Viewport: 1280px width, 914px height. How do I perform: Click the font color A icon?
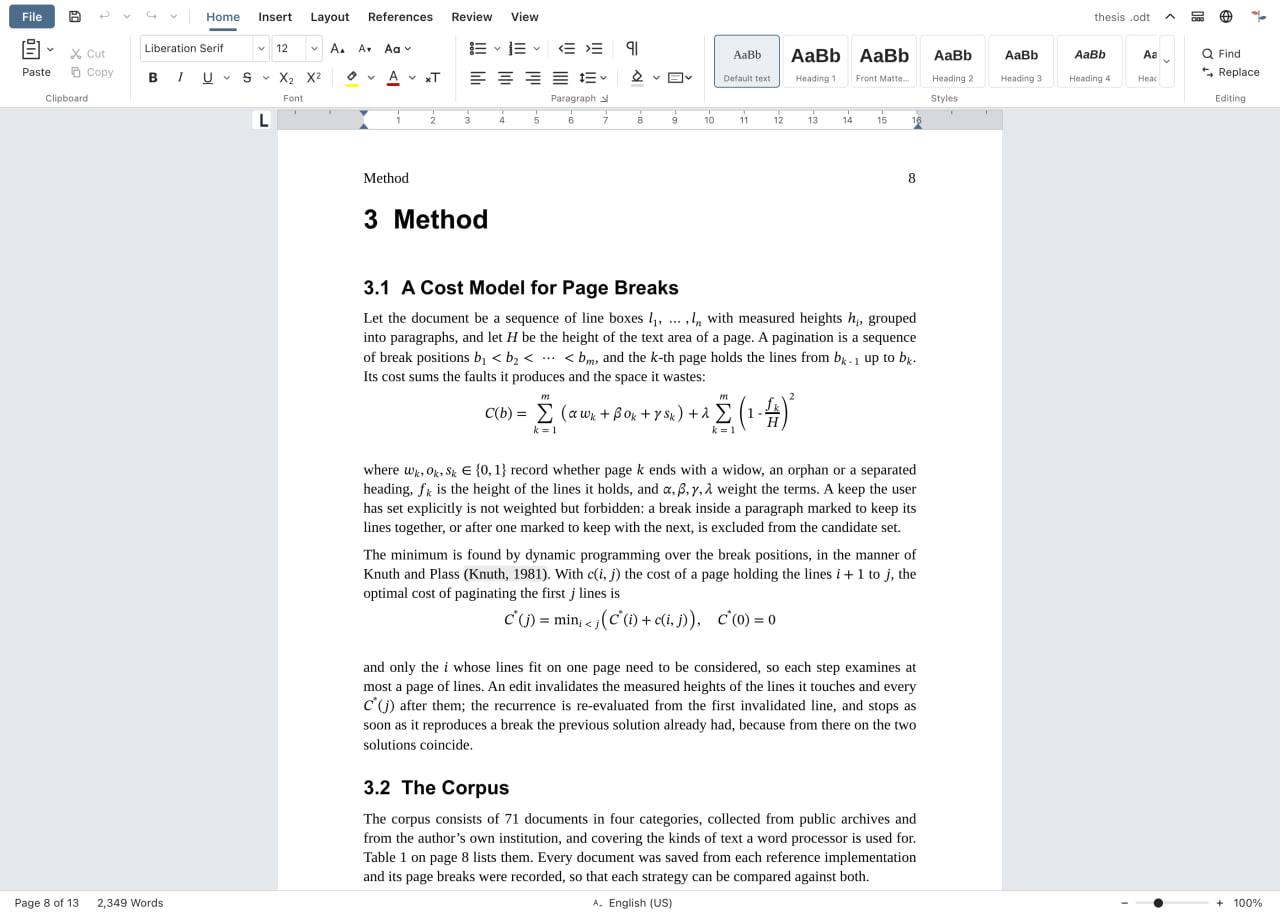coord(393,76)
